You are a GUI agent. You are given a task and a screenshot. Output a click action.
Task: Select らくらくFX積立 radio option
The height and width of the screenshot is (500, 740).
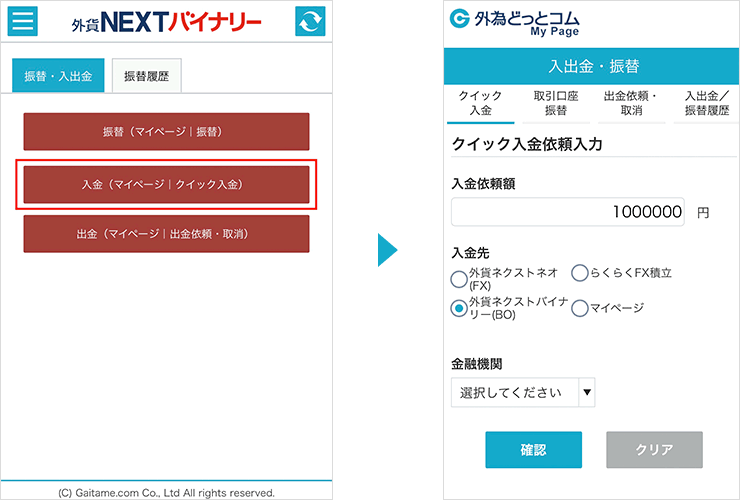pyautogui.click(x=579, y=272)
